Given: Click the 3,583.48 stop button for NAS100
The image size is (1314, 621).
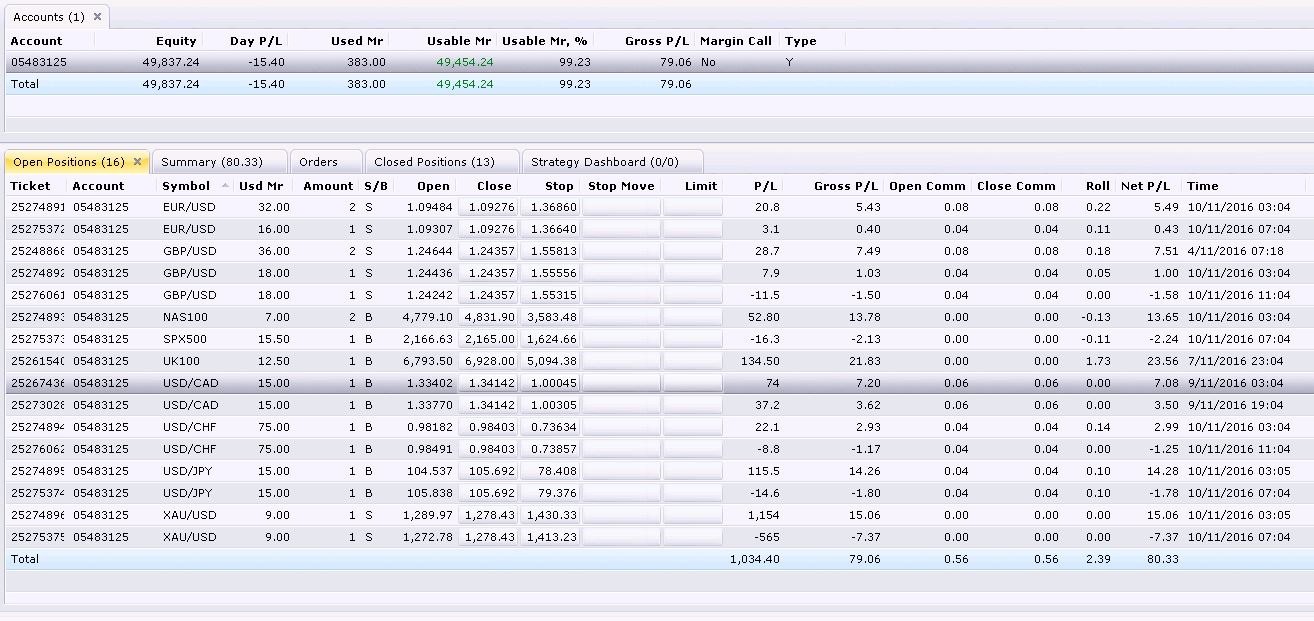Looking at the screenshot, I should (x=548, y=317).
